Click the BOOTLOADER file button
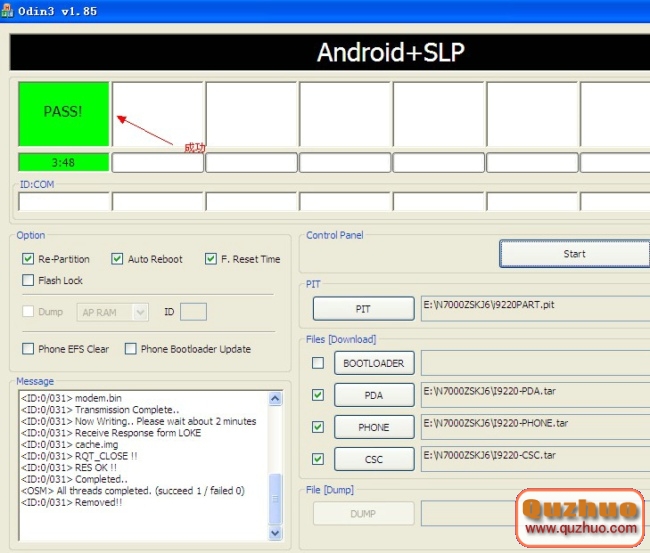 coord(374,363)
